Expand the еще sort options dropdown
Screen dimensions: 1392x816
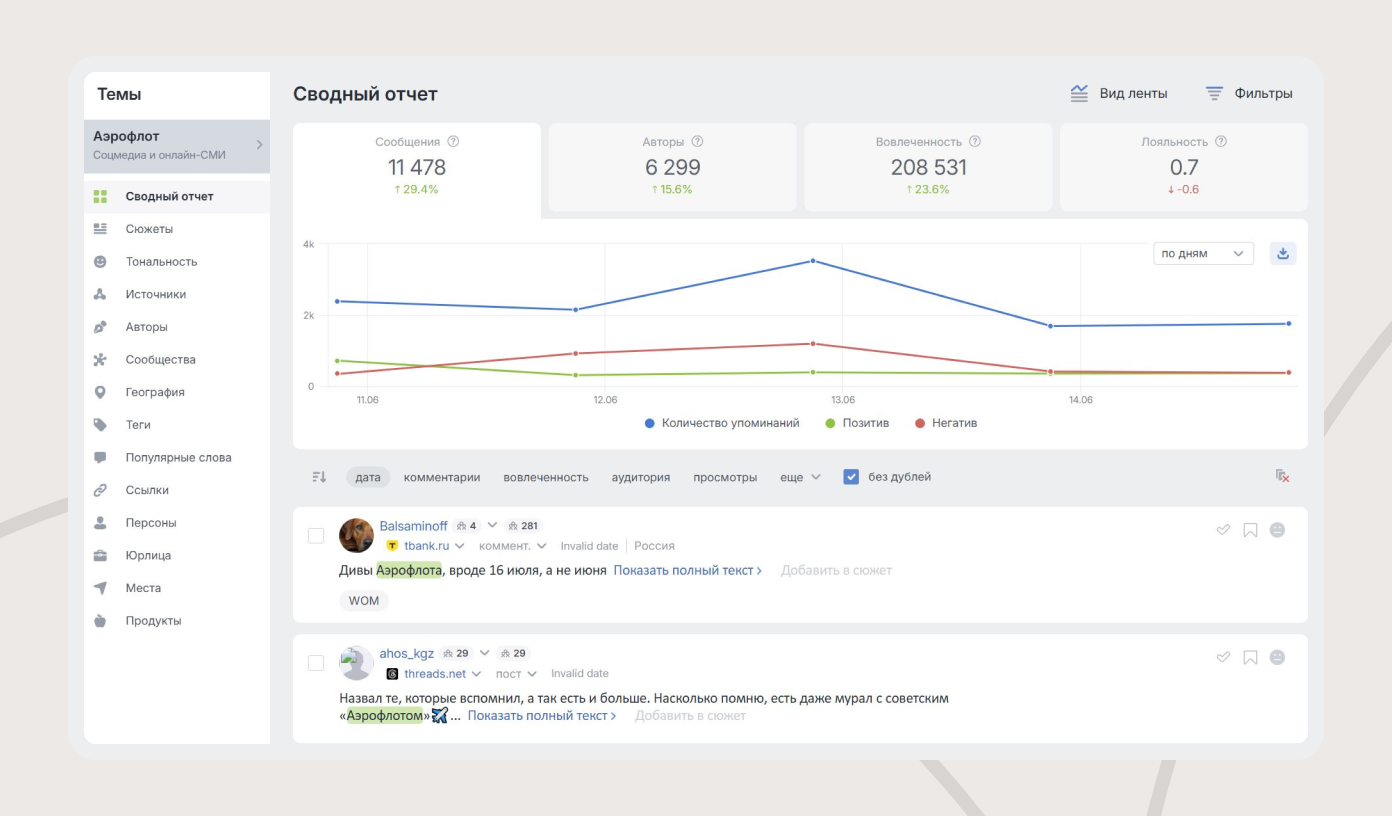tap(800, 477)
